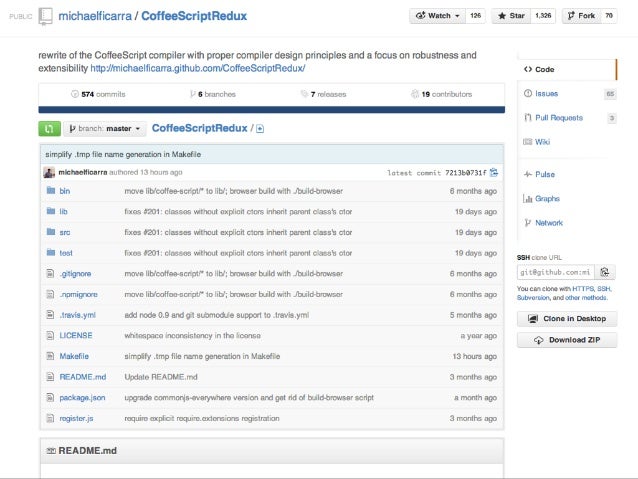Viewport: 638px width, 479px height.
Task: Switch clone URL to Subversion
Action: pos(533,298)
